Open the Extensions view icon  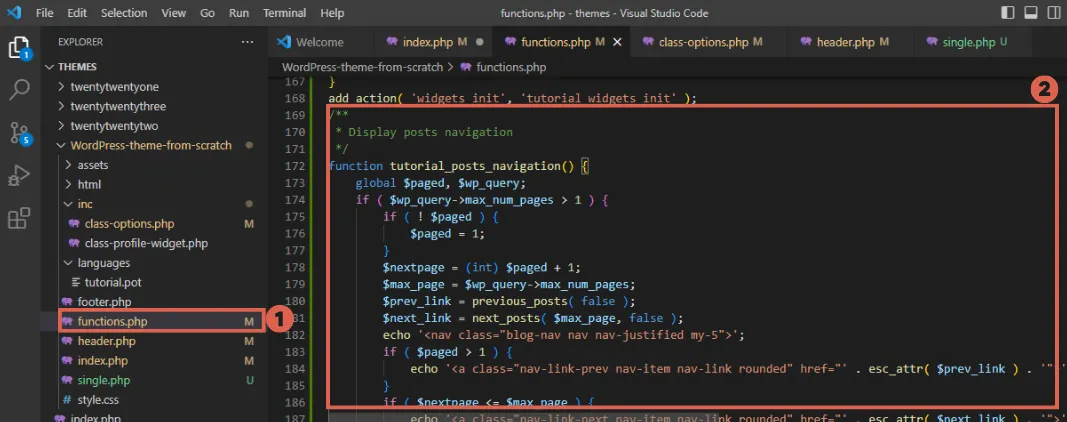click(x=19, y=218)
